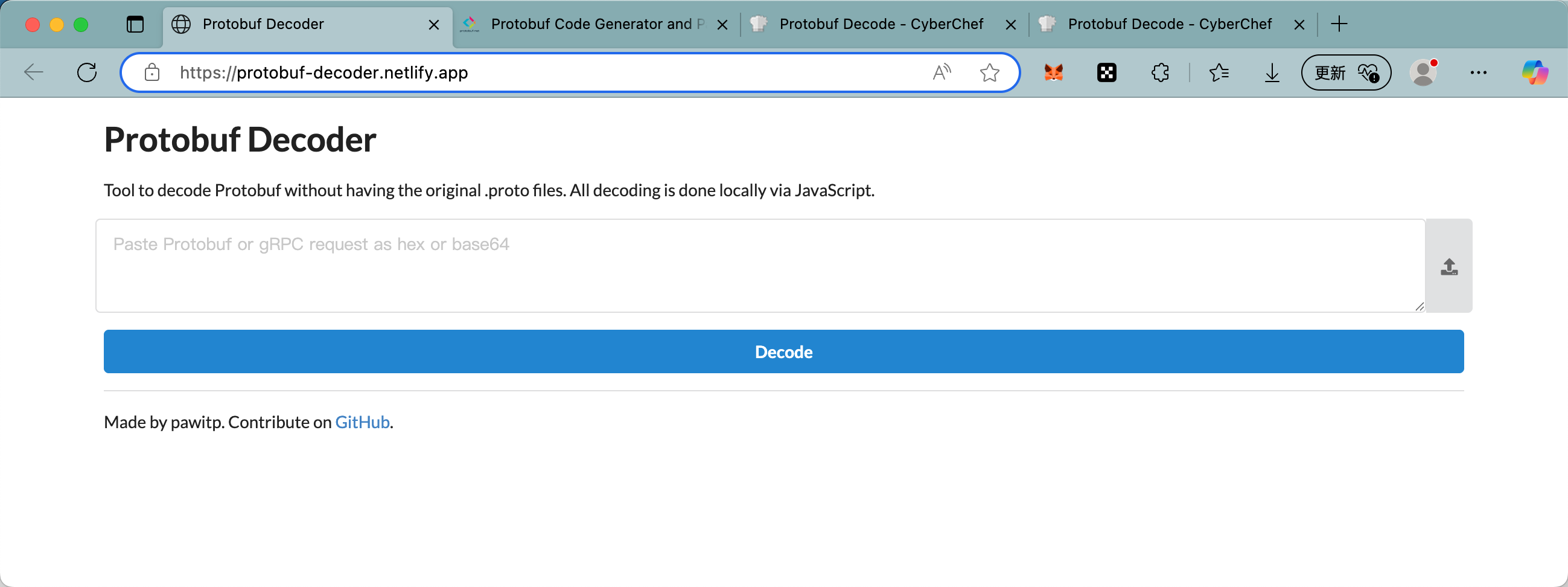This screenshot has width=1568, height=587.
Task: Upload a file to decode
Action: (x=1448, y=266)
